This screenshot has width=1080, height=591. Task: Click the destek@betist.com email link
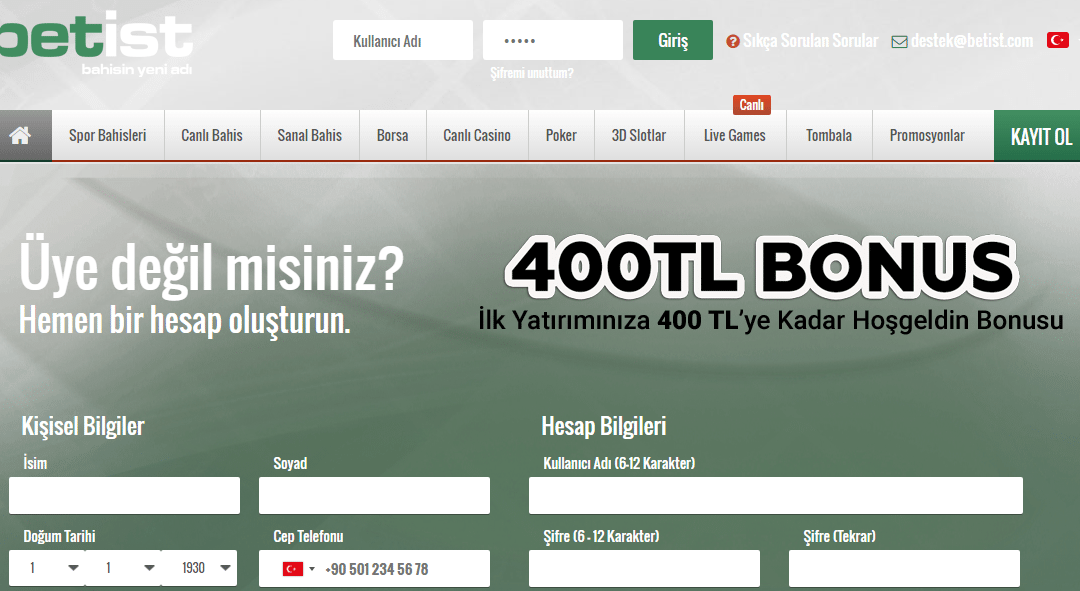(x=972, y=41)
